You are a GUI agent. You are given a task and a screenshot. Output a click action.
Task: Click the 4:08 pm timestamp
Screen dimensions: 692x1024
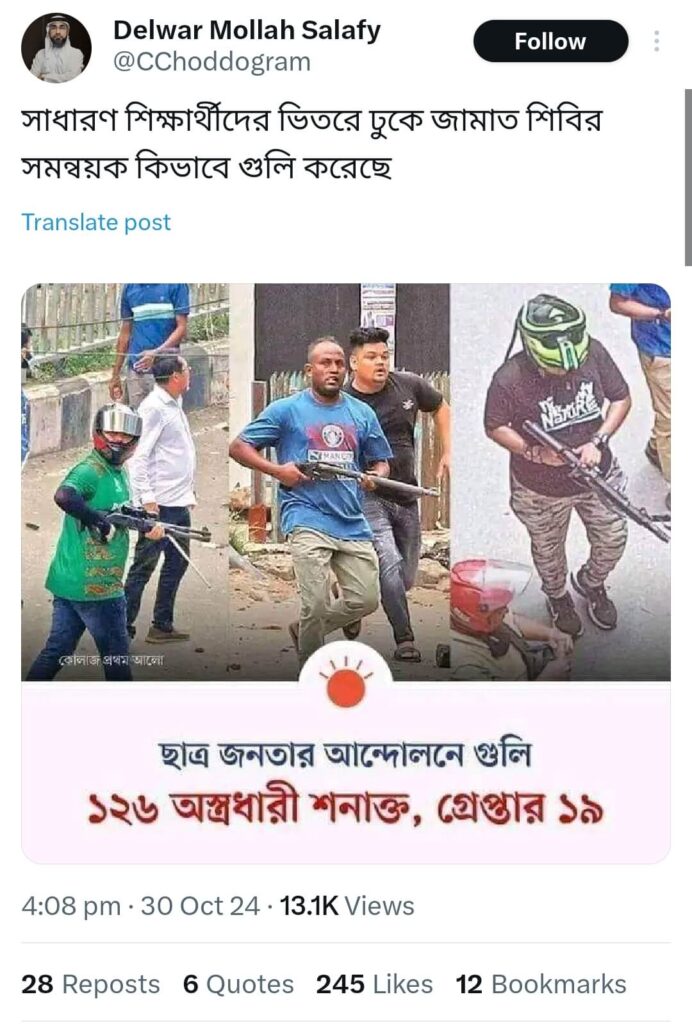[x=71, y=906]
